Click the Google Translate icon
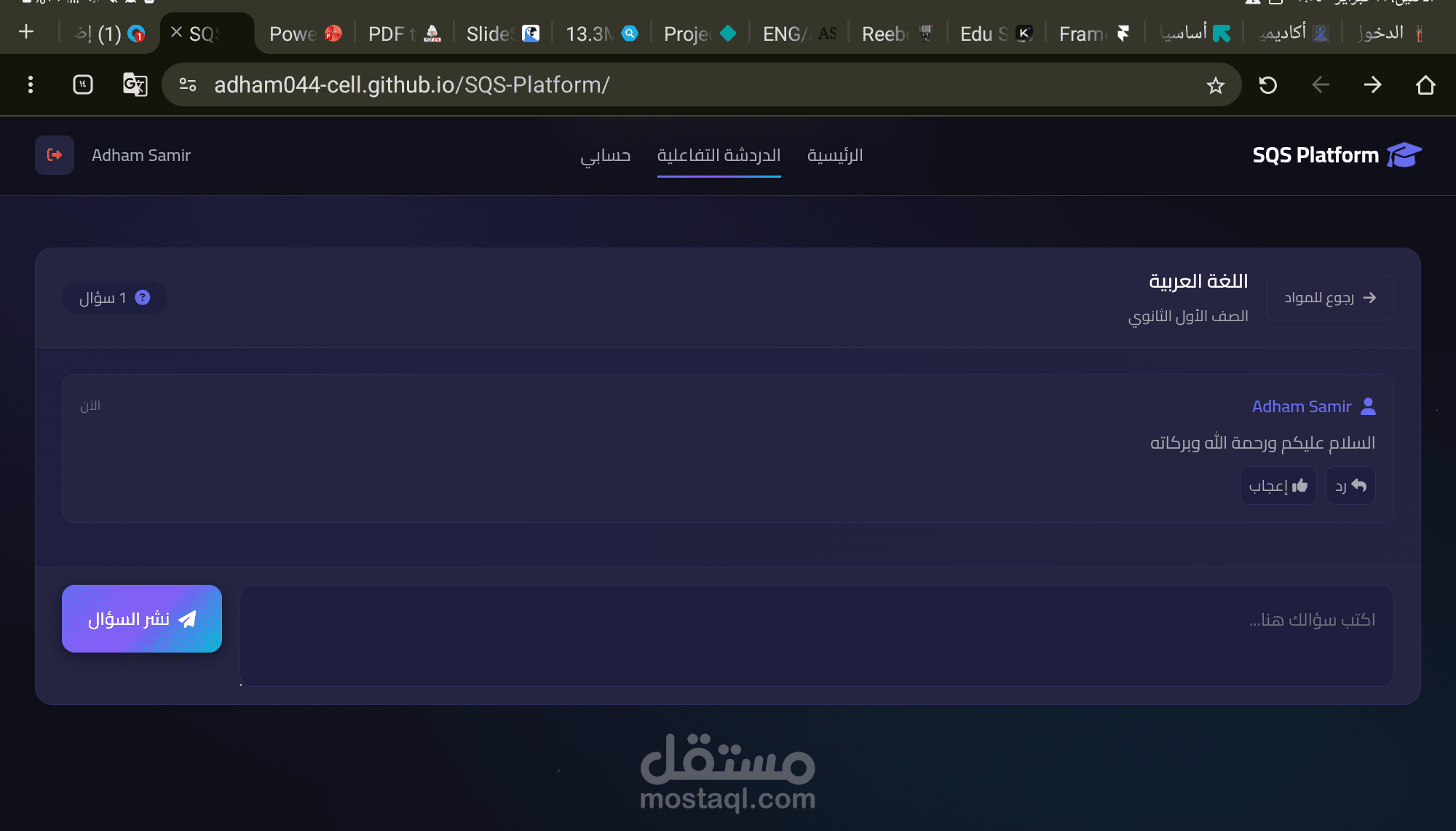1456x831 pixels. coord(135,85)
